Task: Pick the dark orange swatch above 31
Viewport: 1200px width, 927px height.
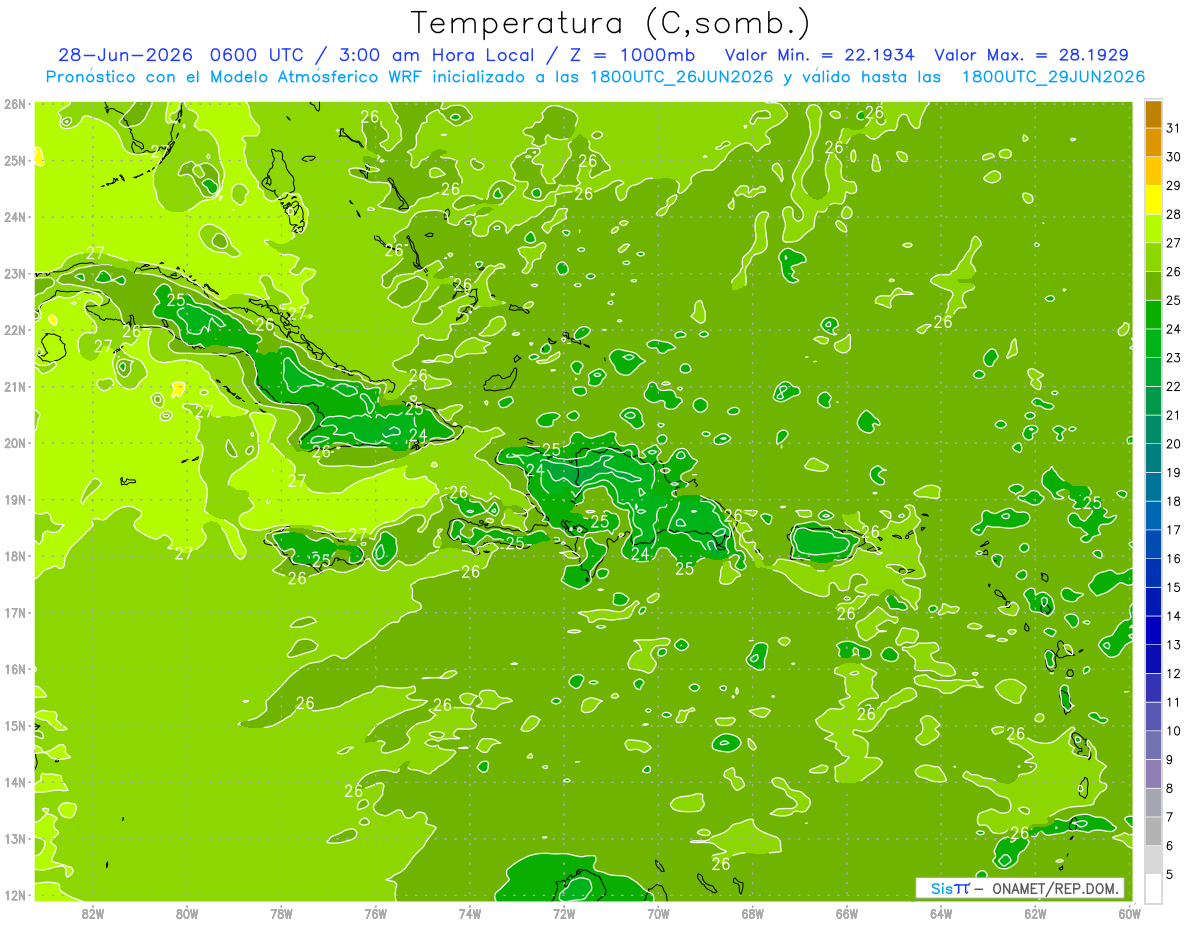Action: tap(1153, 114)
